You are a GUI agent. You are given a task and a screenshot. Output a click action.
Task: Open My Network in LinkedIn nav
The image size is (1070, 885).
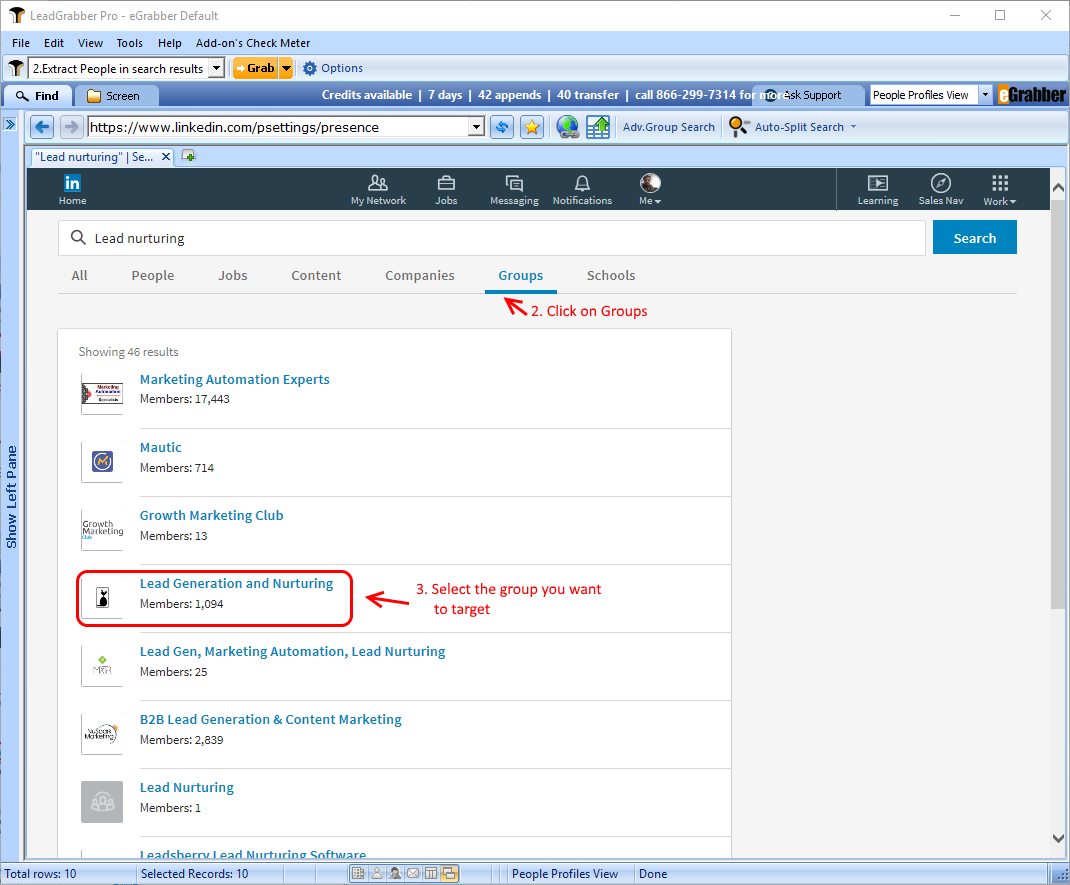pyautogui.click(x=378, y=189)
